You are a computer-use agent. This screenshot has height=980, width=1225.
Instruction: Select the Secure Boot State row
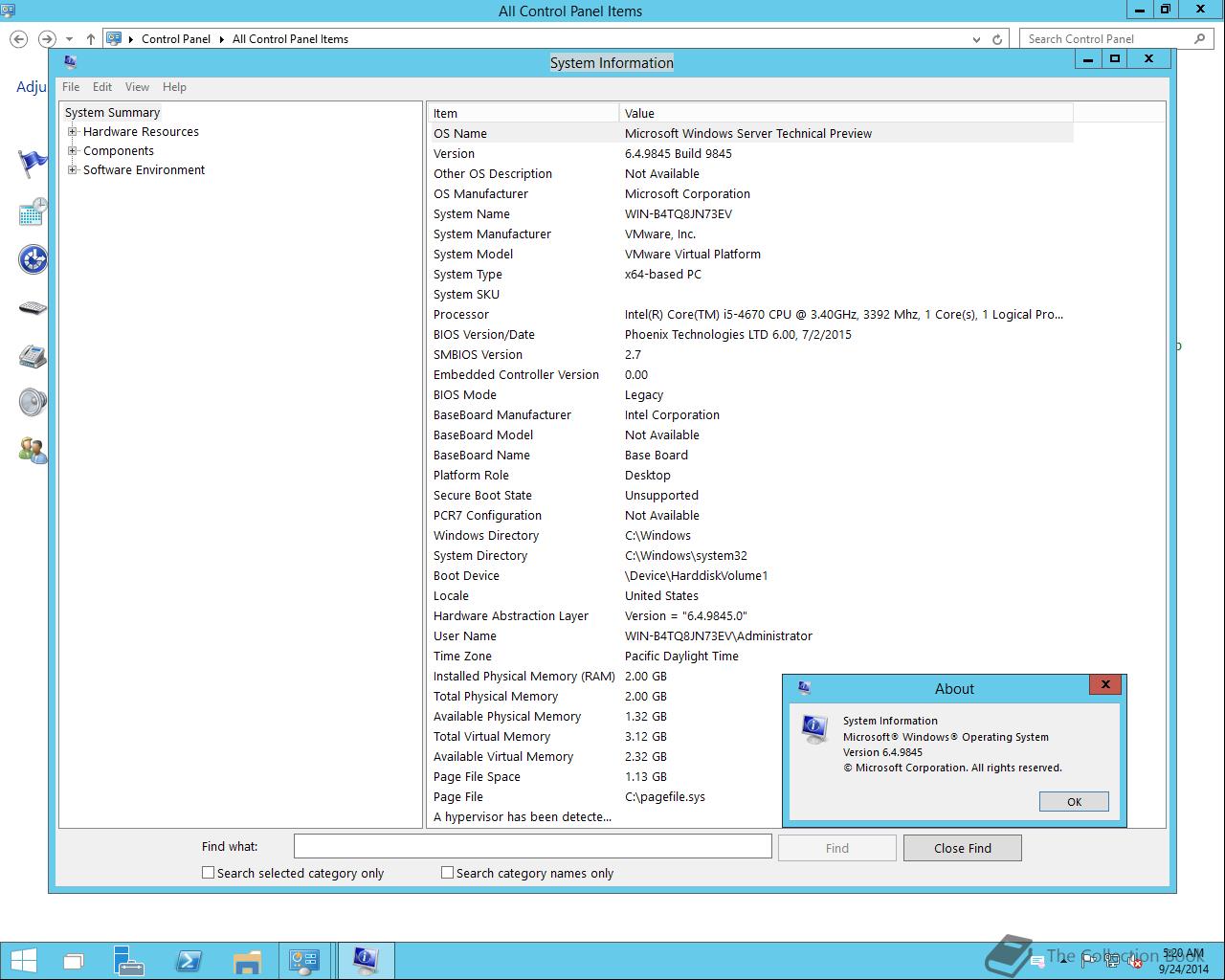point(750,496)
